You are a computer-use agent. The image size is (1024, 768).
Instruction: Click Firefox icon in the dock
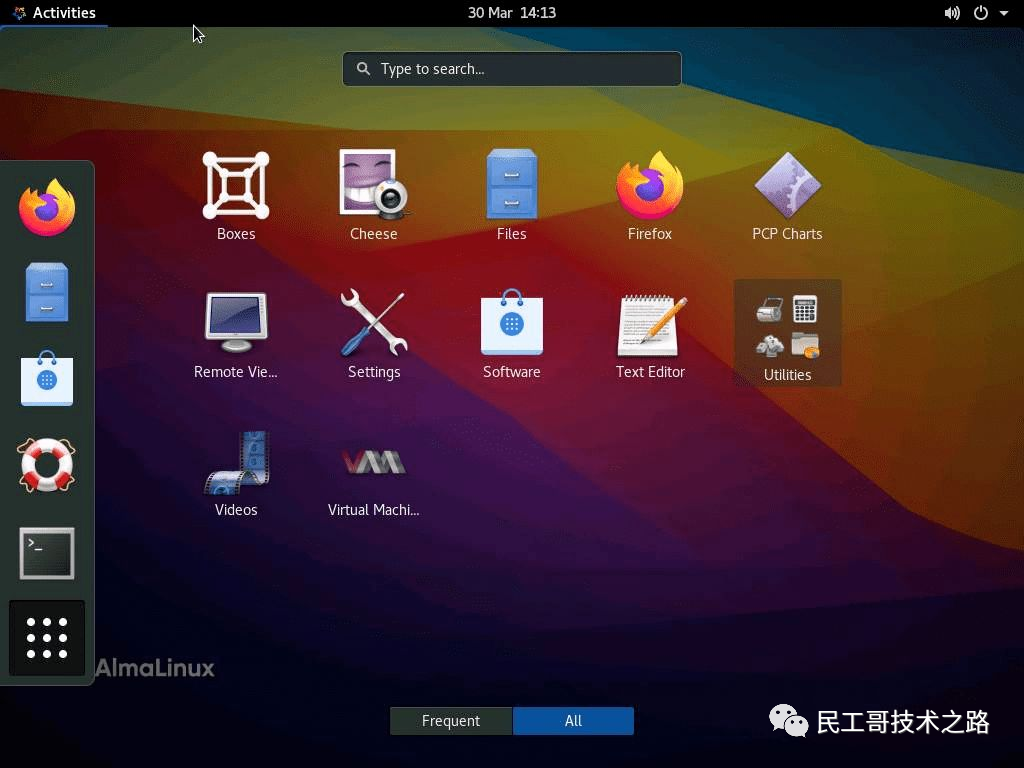point(47,207)
